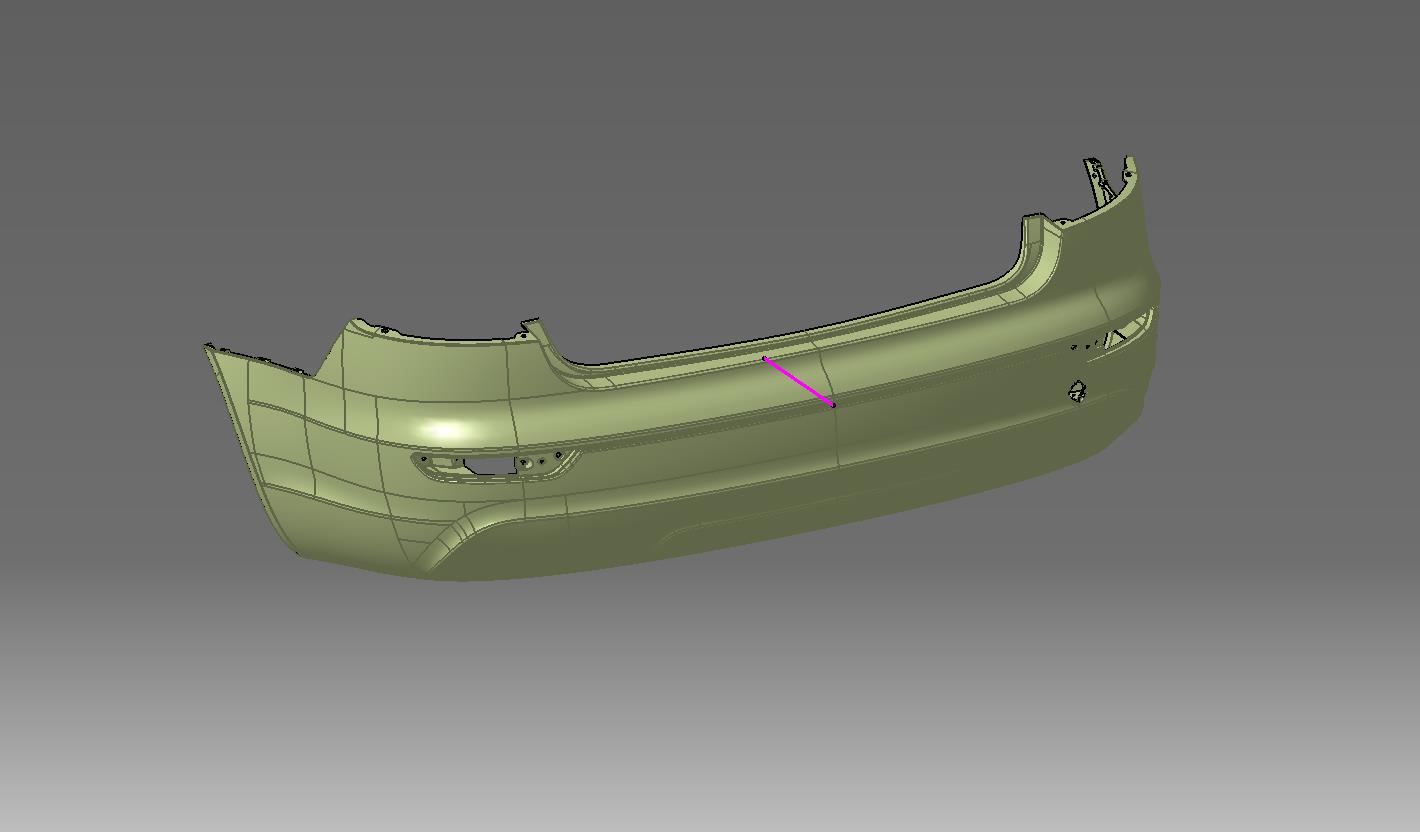Select the round sensor hole on bumper right side

1077,391
